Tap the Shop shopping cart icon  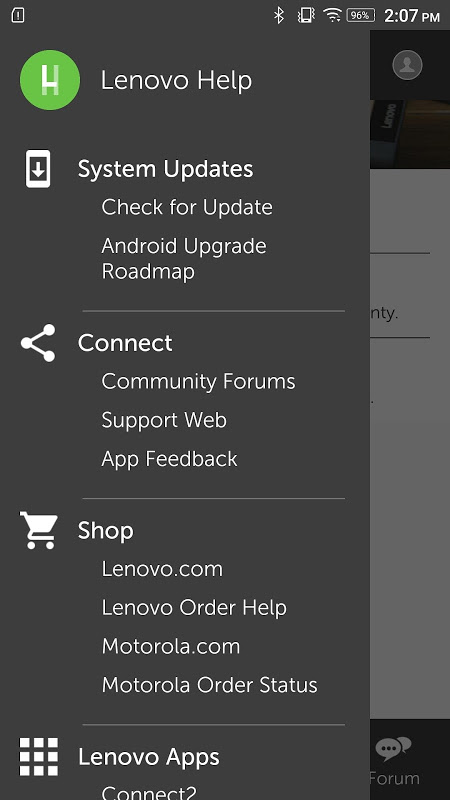pyautogui.click(x=39, y=531)
